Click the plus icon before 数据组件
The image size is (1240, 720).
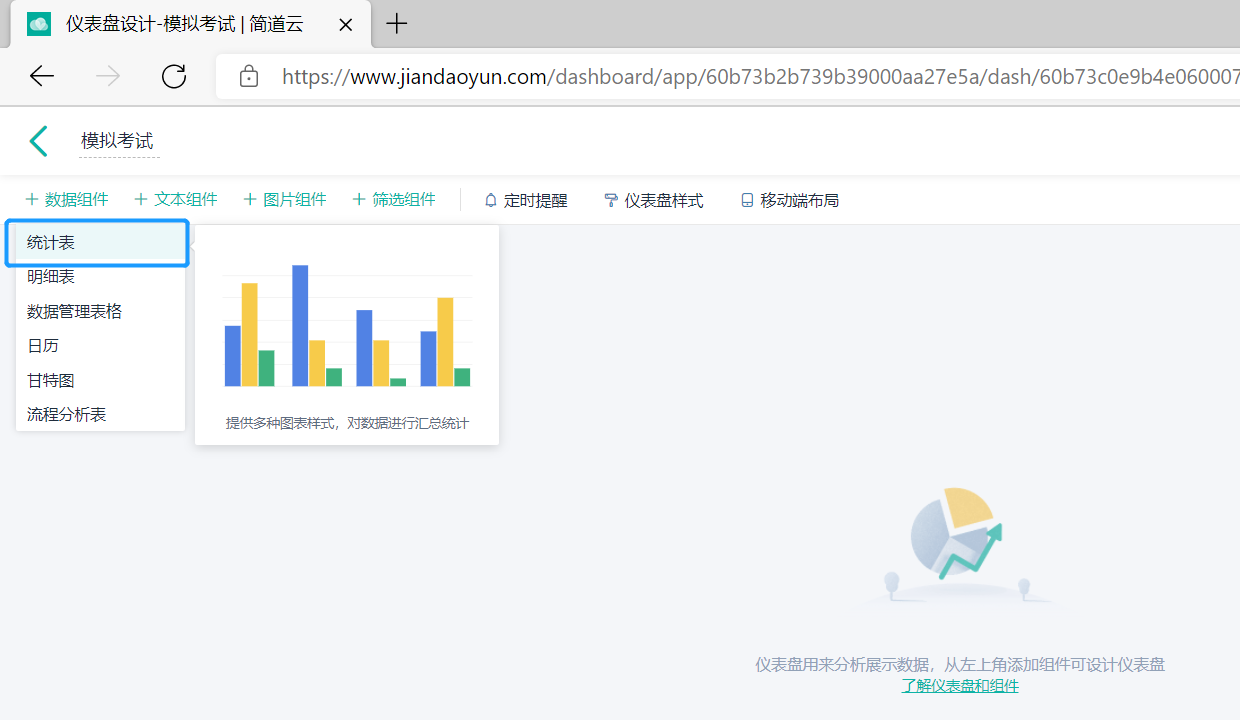click(x=32, y=200)
